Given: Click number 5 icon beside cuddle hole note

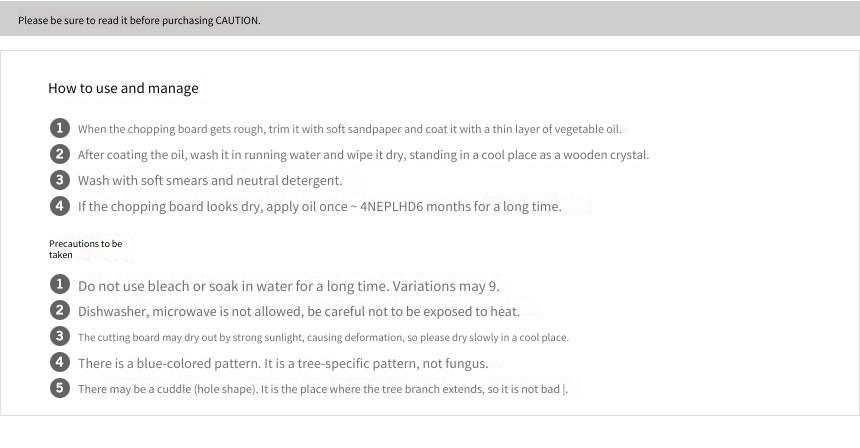Looking at the screenshot, I should [x=60, y=388].
